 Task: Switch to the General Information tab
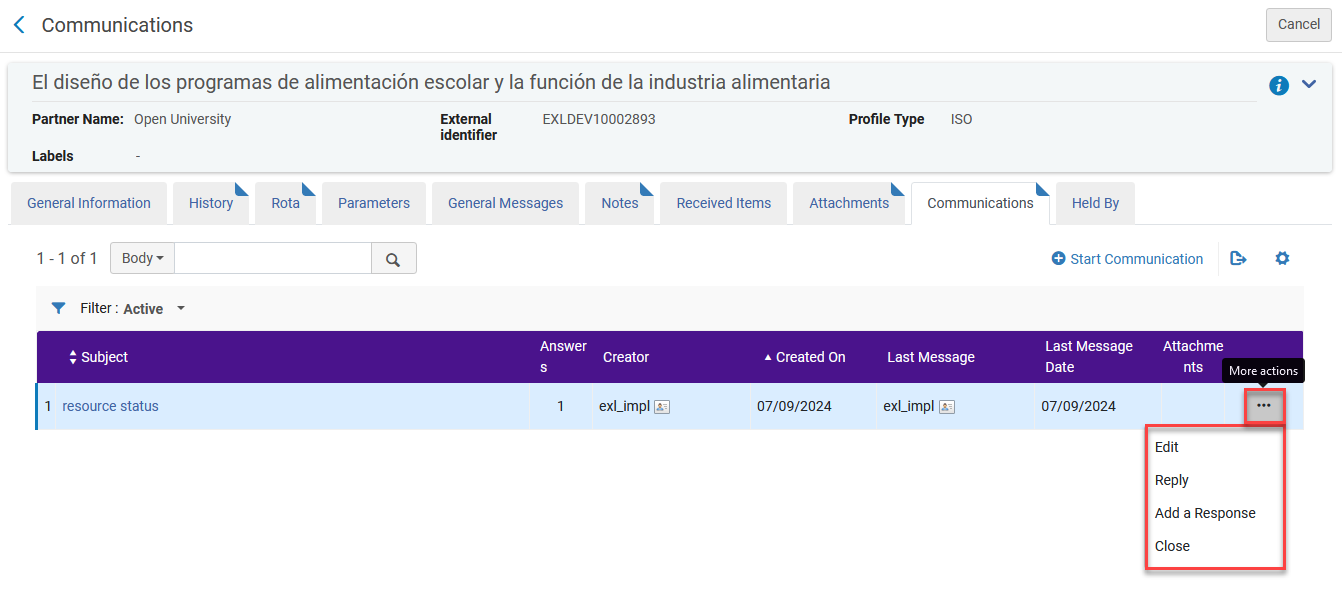[89, 203]
